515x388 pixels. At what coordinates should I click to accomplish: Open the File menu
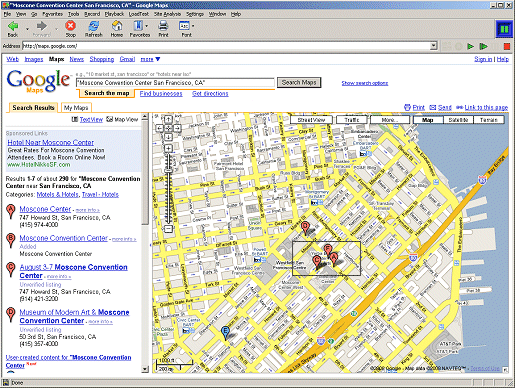(7, 14)
